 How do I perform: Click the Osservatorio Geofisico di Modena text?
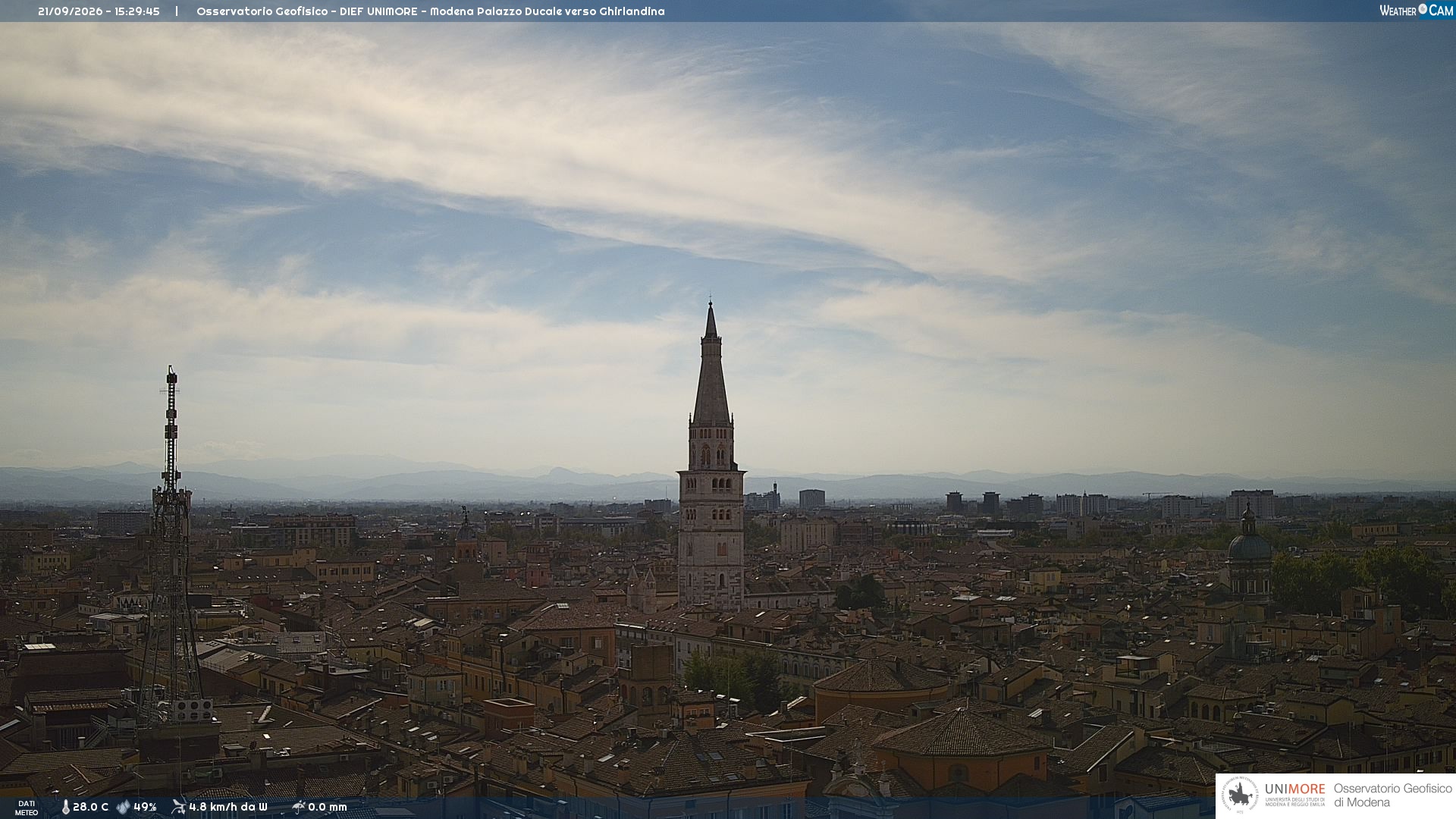click(x=1392, y=795)
